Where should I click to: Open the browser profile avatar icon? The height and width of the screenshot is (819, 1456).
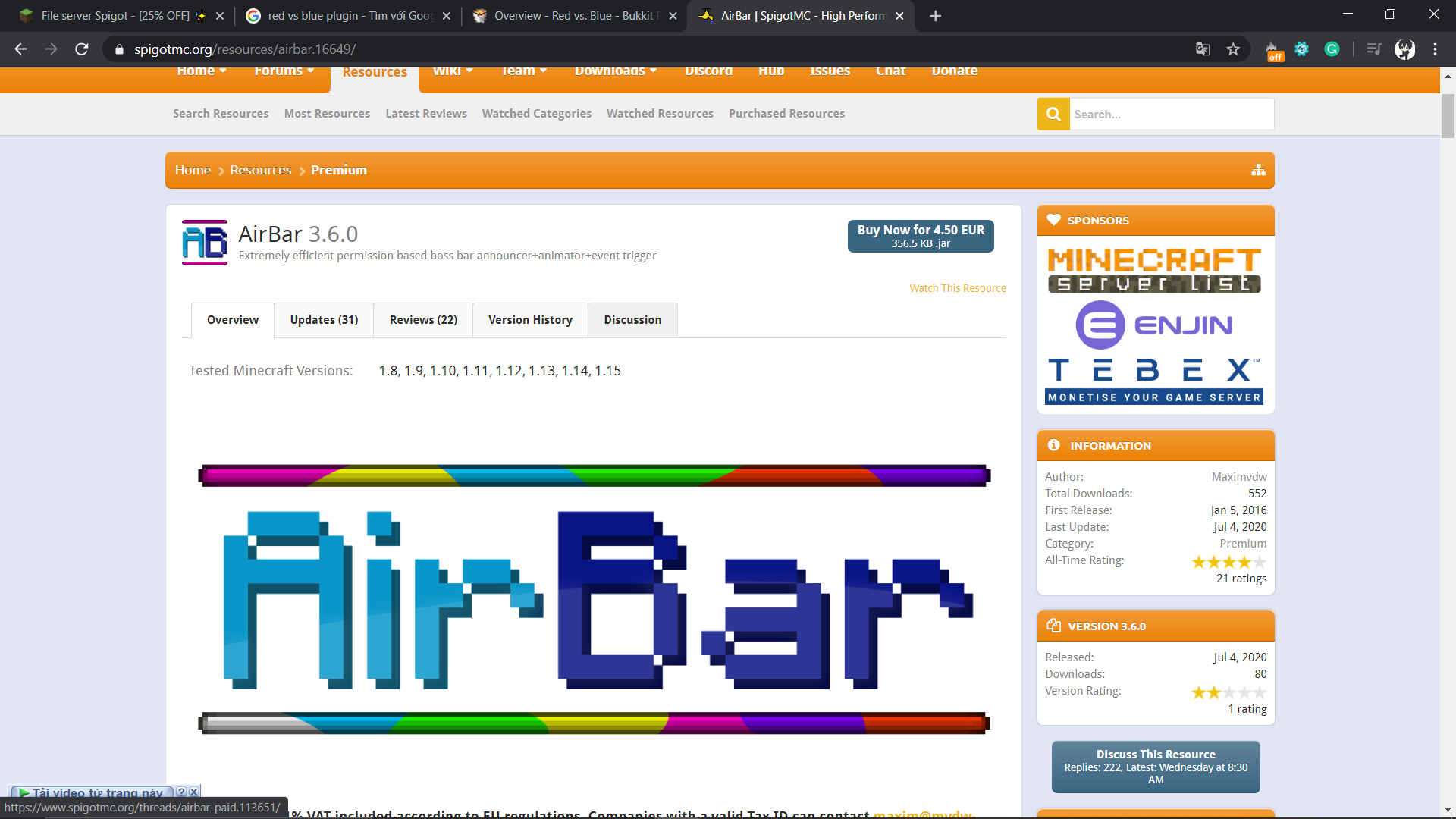pyautogui.click(x=1404, y=49)
